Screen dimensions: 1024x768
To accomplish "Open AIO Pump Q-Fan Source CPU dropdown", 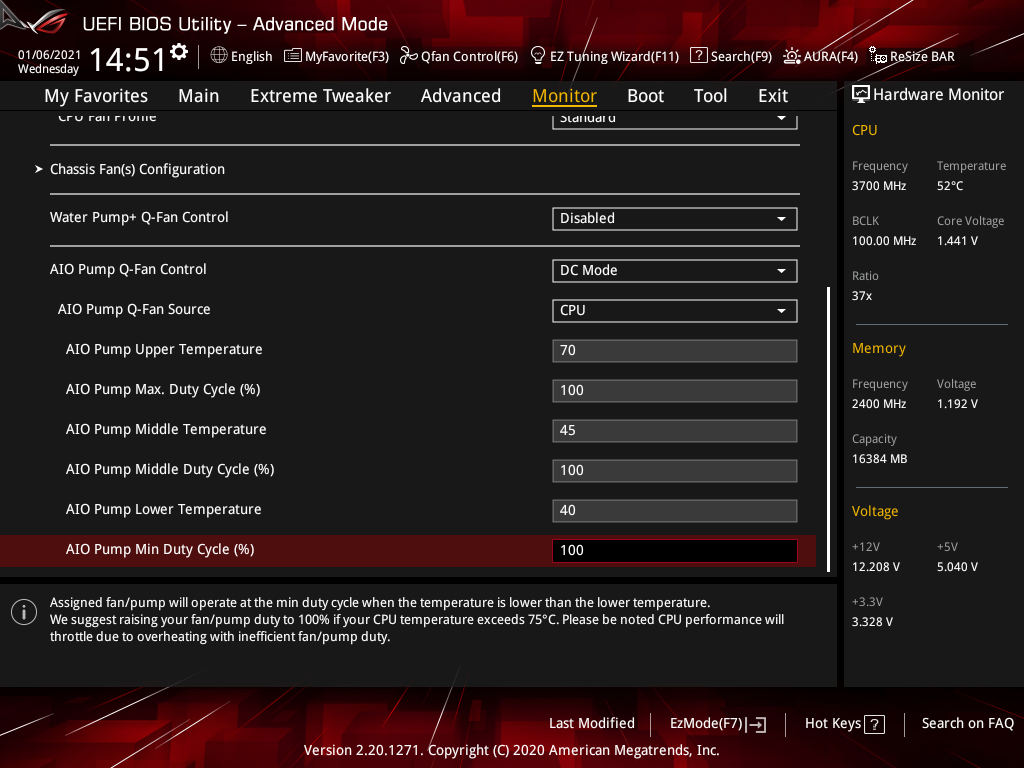I will (x=675, y=311).
